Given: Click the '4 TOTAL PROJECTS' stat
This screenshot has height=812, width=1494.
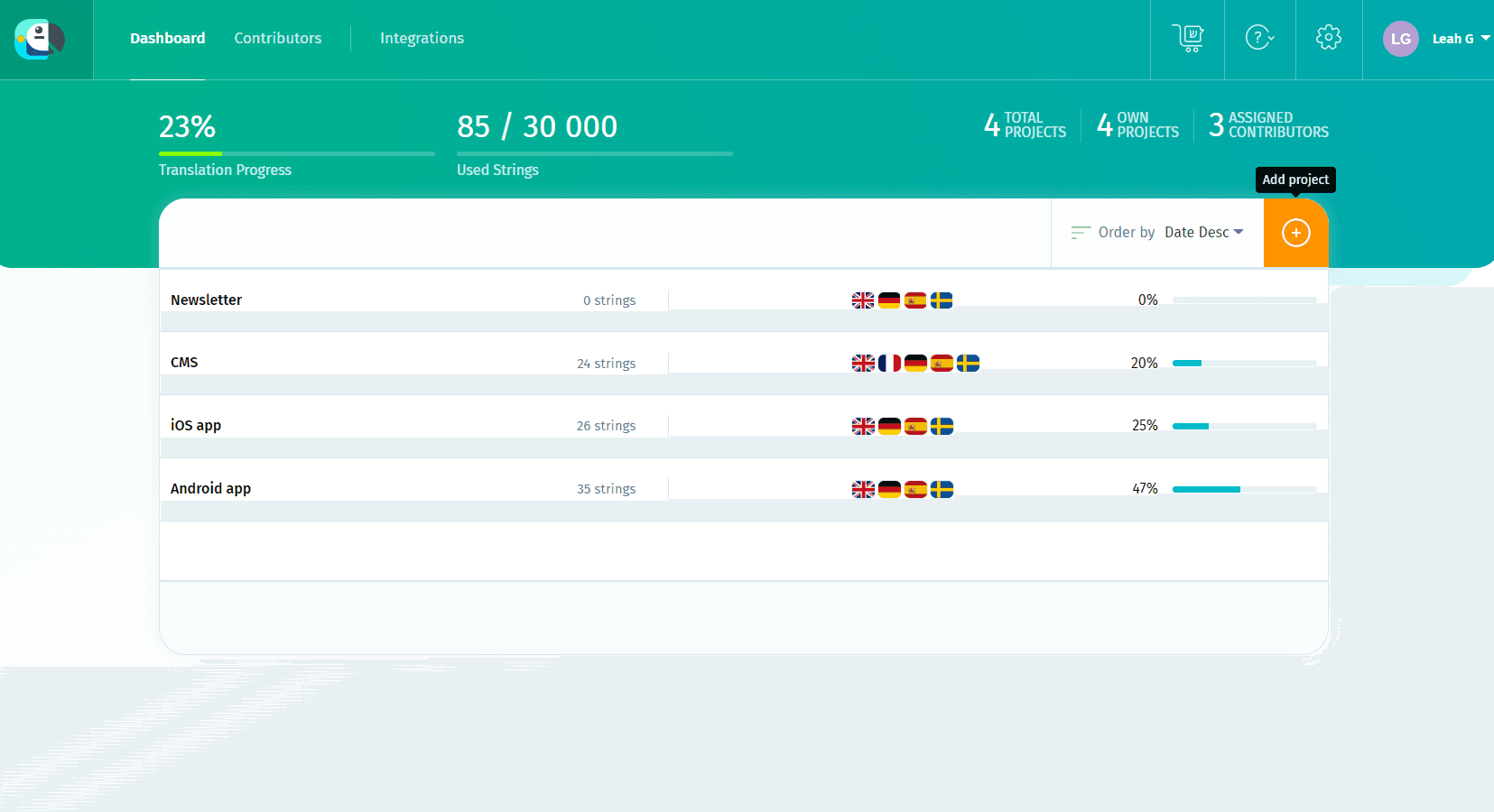Looking at the screenshot, I should [x=1025, y=125].
